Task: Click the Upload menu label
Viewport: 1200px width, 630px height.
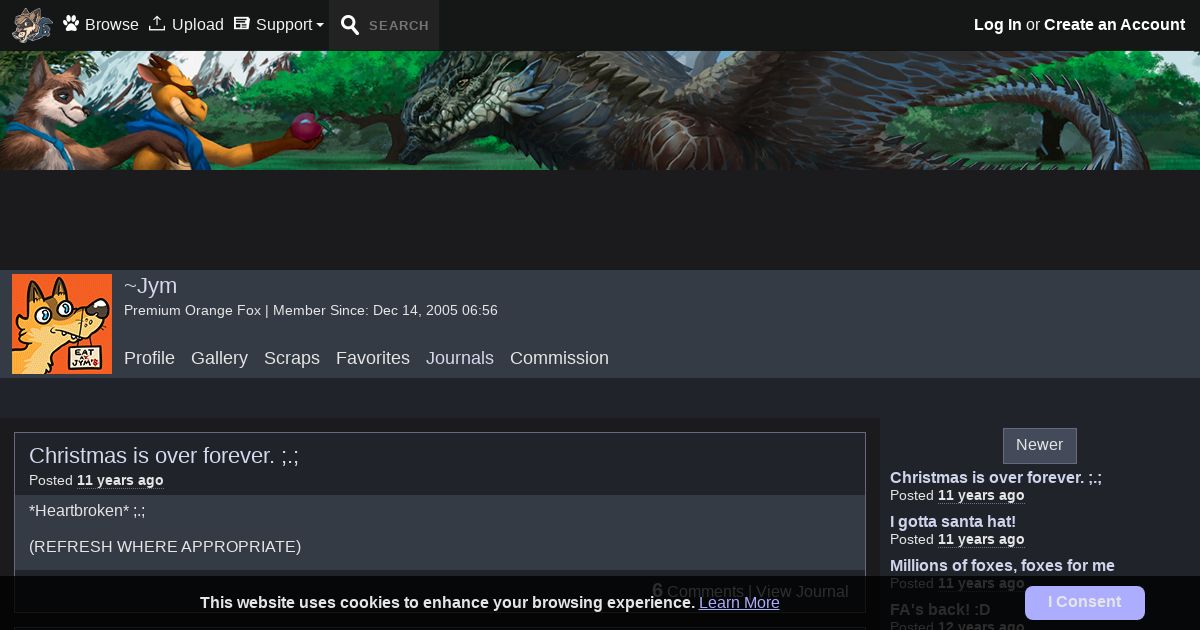Action: click(198, 24)
